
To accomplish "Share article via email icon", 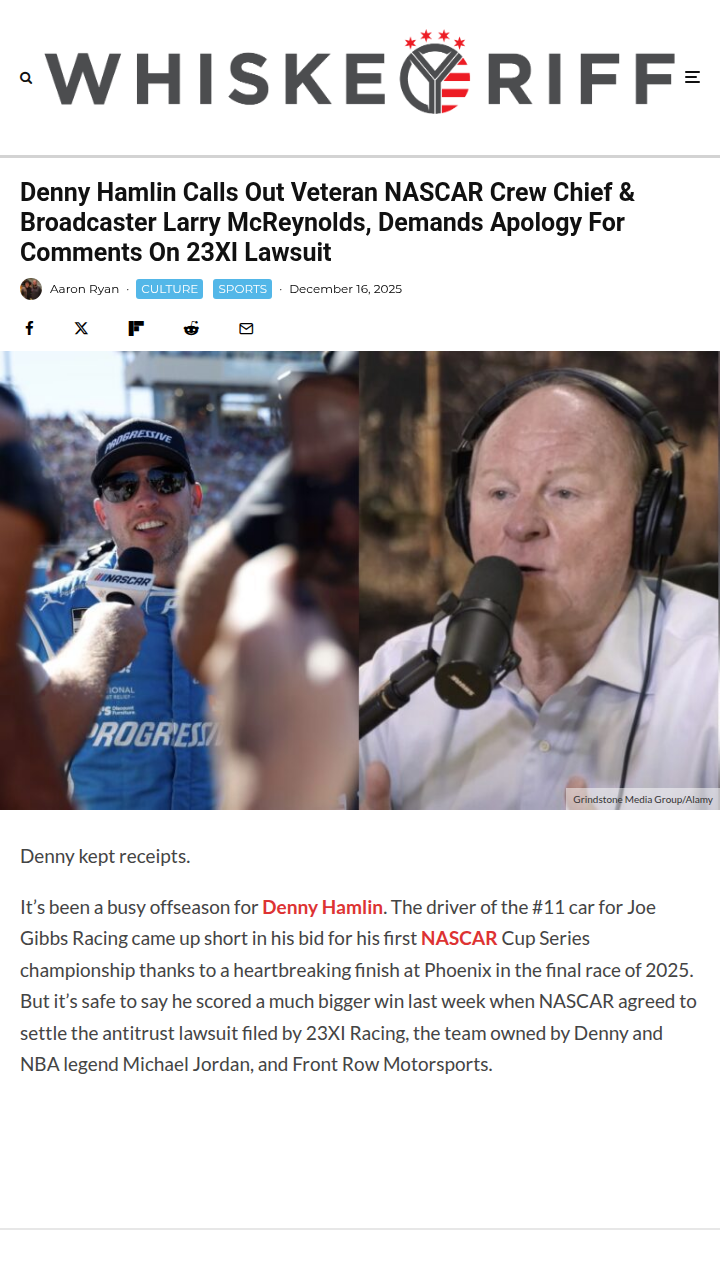I will pyautogui.click(x=246, y=328).
